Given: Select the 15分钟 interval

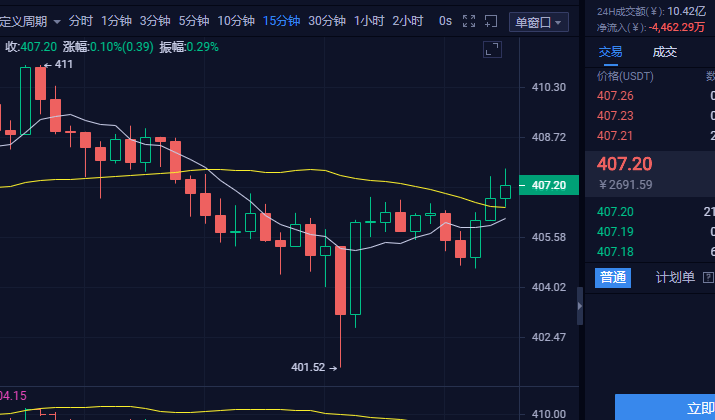Looking at the screenshot, I should click(281, 21).
